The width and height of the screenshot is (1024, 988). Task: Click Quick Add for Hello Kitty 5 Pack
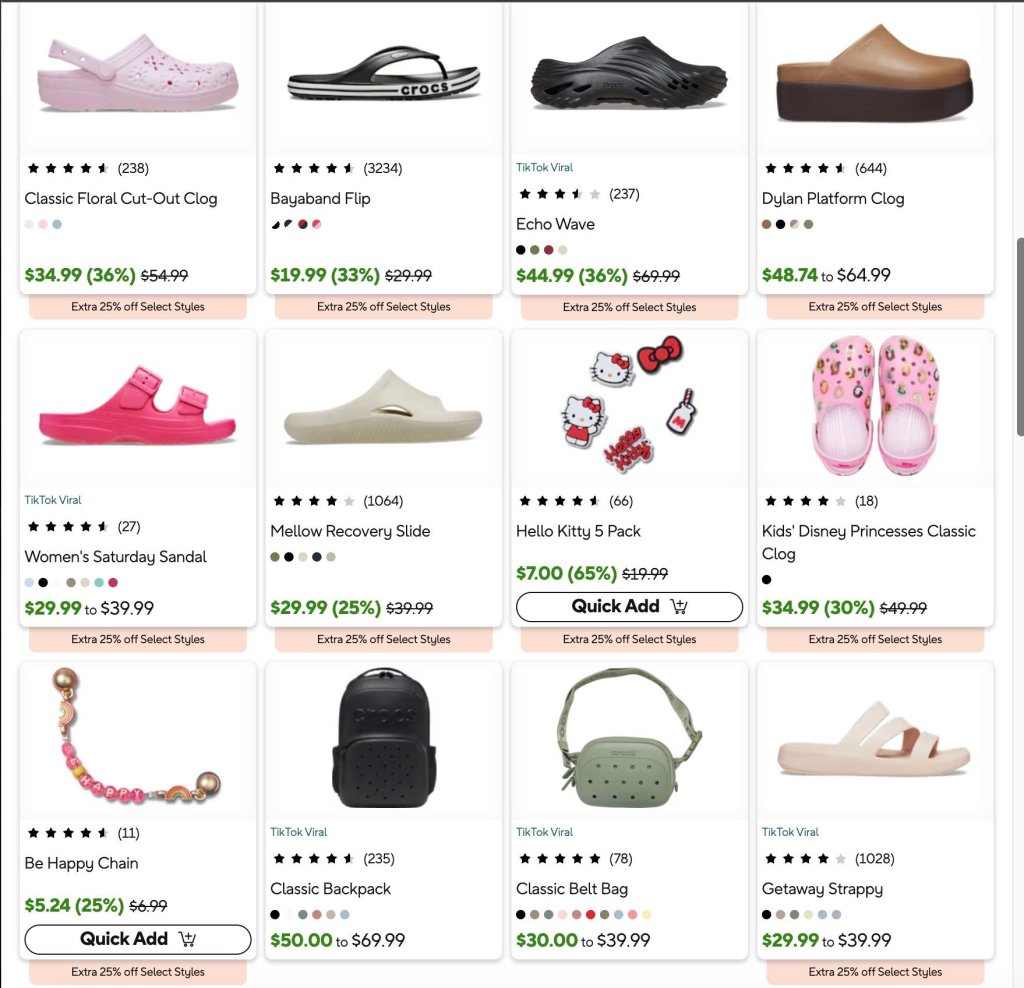click(x=629, y=607)
